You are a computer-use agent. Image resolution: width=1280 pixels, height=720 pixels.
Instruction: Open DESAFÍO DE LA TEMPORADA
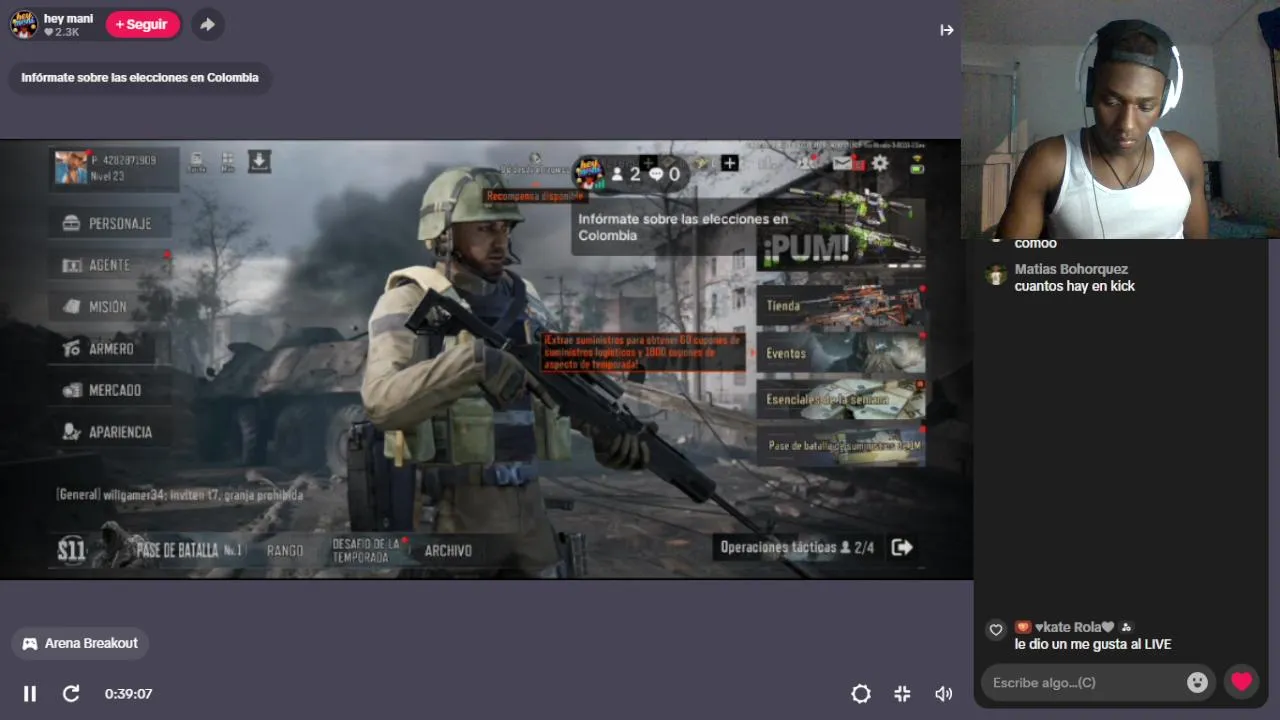(x=366, y=550)
